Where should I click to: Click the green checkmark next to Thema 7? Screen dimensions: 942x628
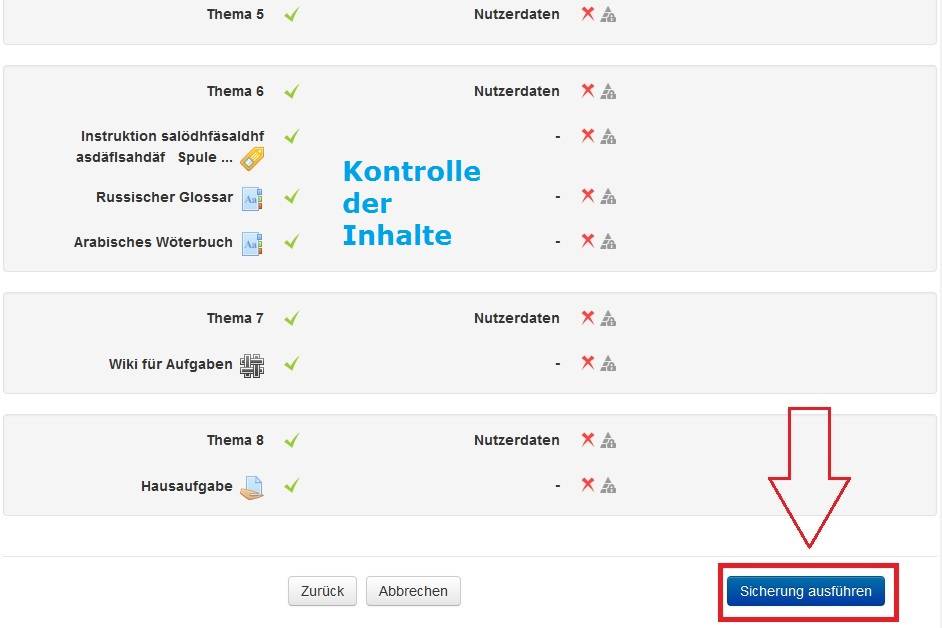point(291,318)
